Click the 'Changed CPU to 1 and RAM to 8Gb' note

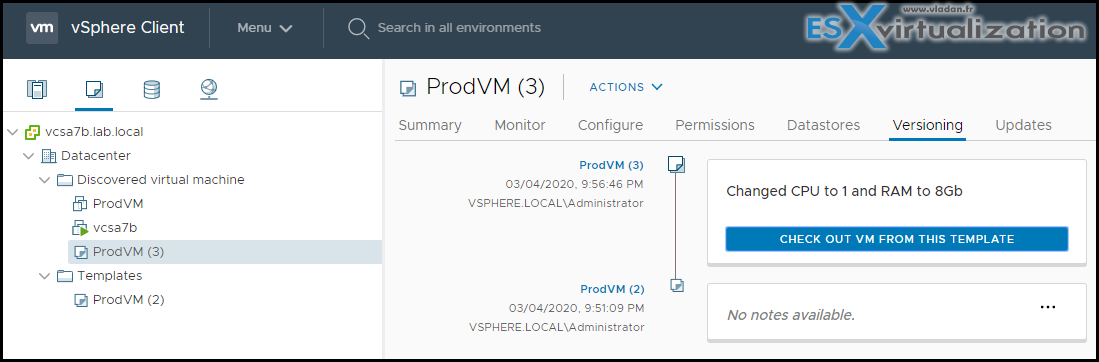coord(844,191)
